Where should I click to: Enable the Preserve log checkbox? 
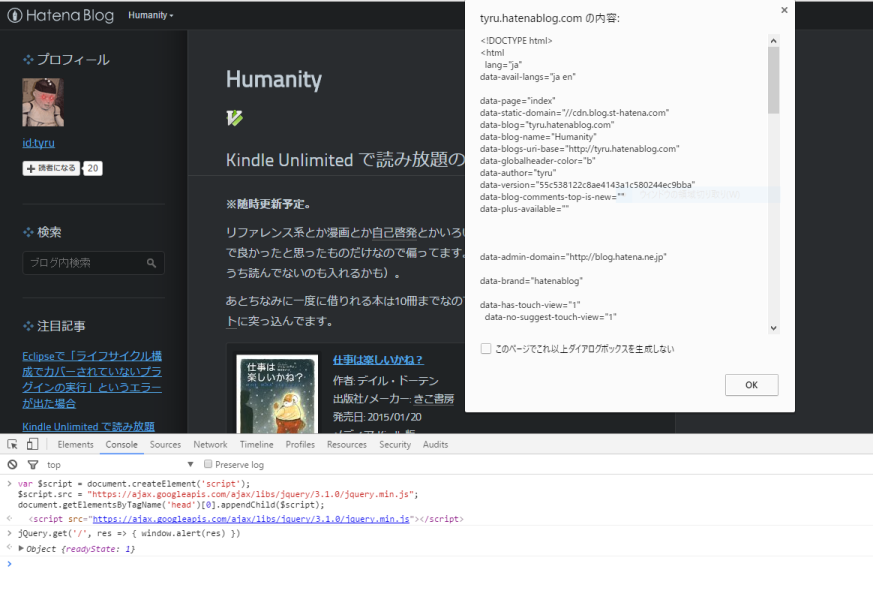click(208, 464)
